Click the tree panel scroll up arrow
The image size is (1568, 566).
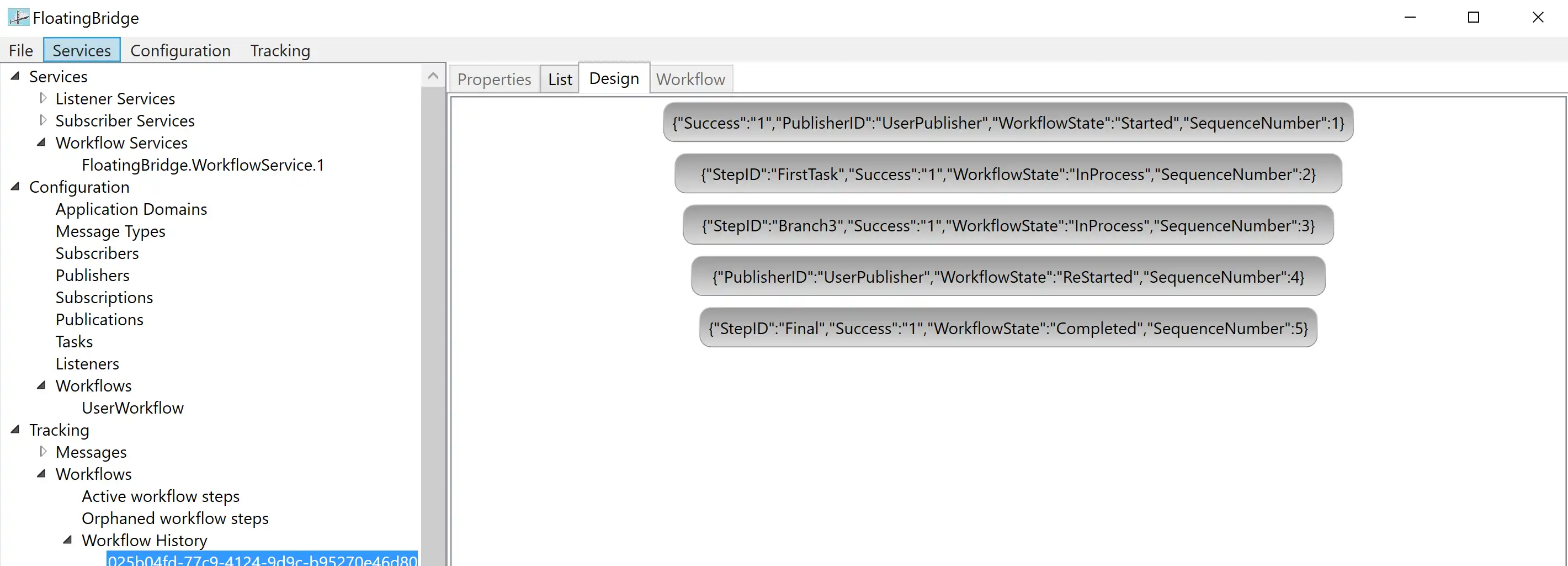[x=433, y=76]
